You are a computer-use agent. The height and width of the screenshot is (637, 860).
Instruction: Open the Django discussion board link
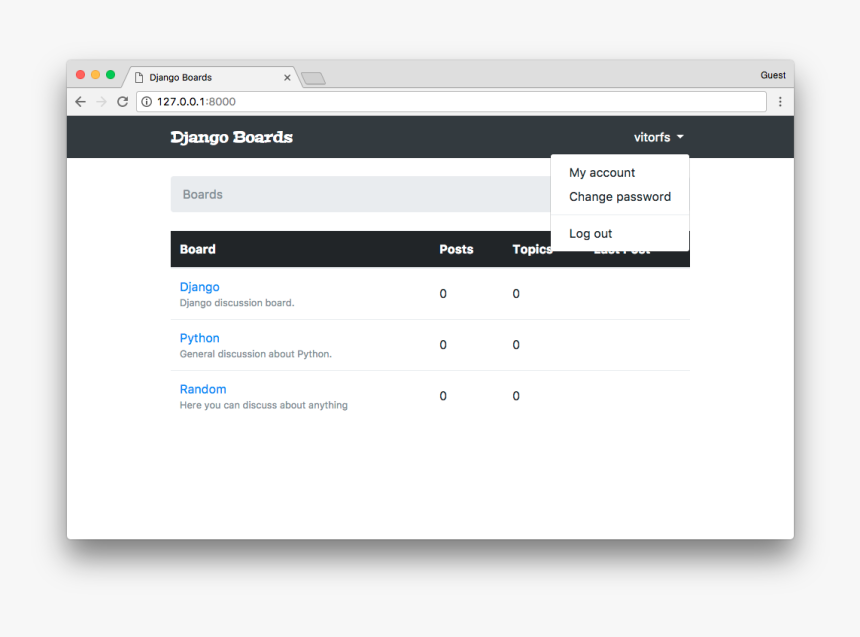[199, 287]
